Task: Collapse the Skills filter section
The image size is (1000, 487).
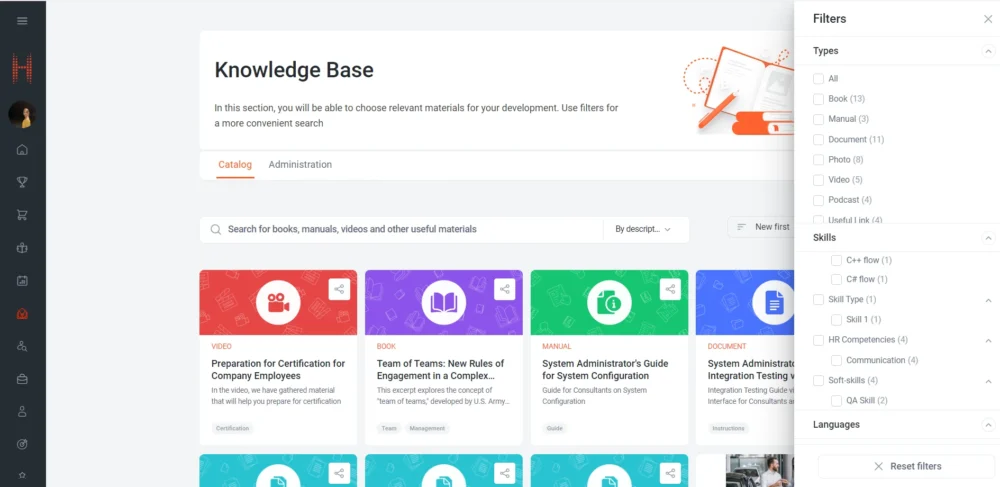Action: click(988, 238)
